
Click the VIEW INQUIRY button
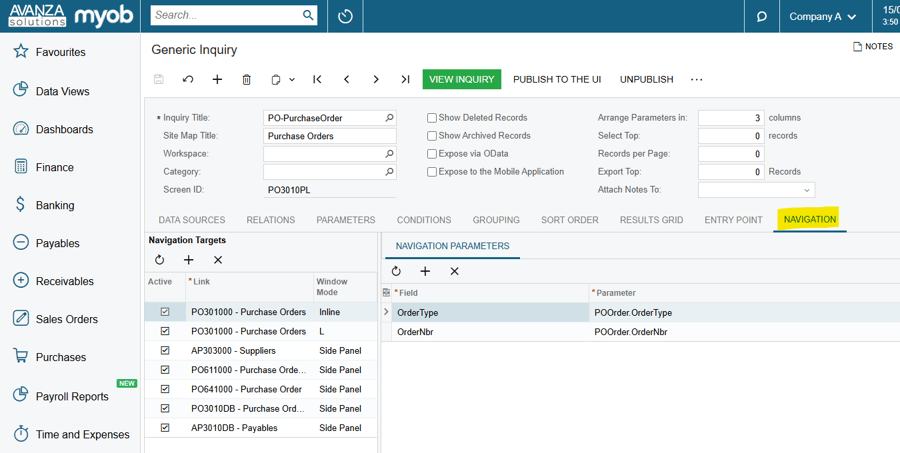(x=461, y=79)
